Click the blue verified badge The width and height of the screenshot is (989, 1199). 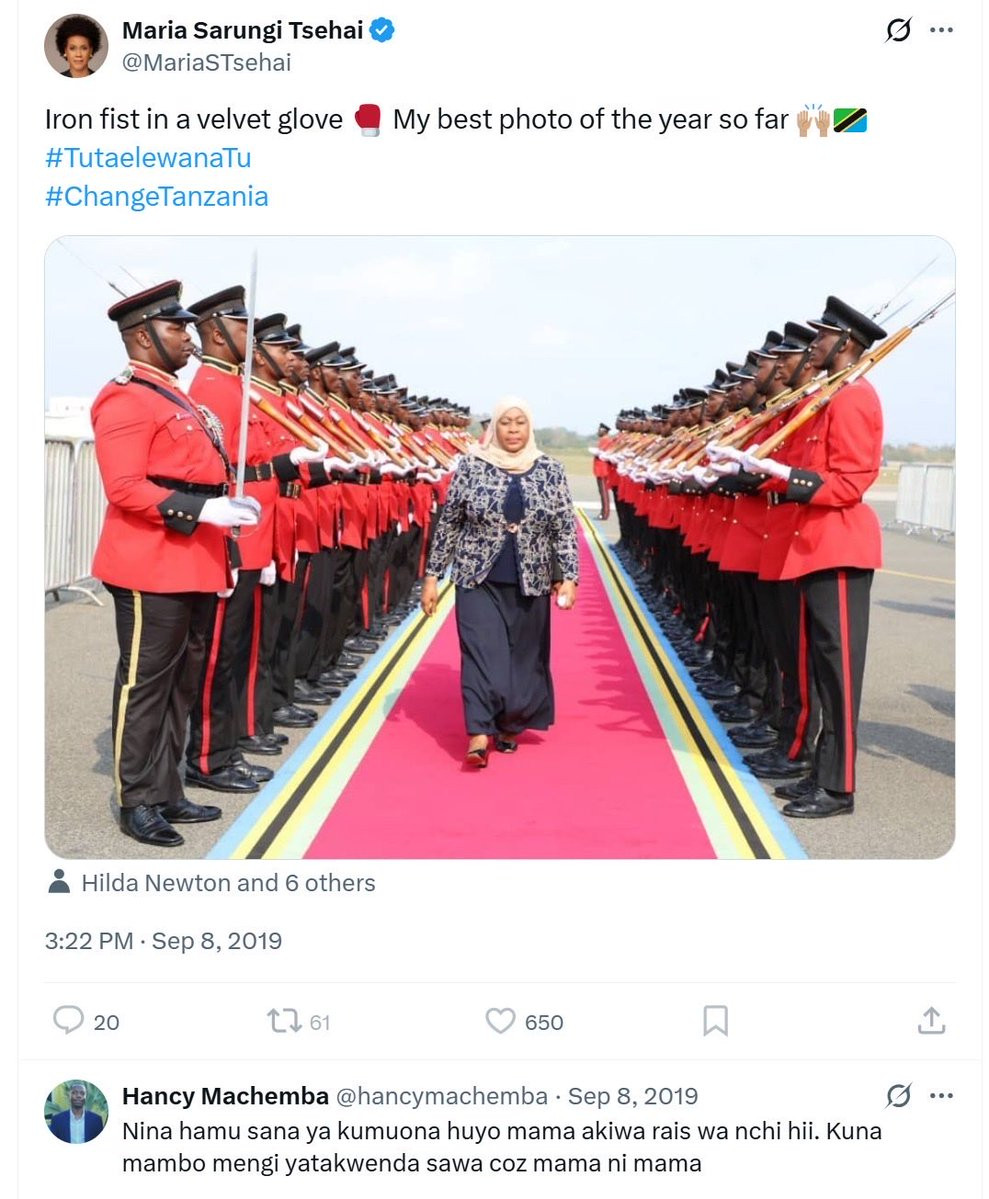click(382, 31)
